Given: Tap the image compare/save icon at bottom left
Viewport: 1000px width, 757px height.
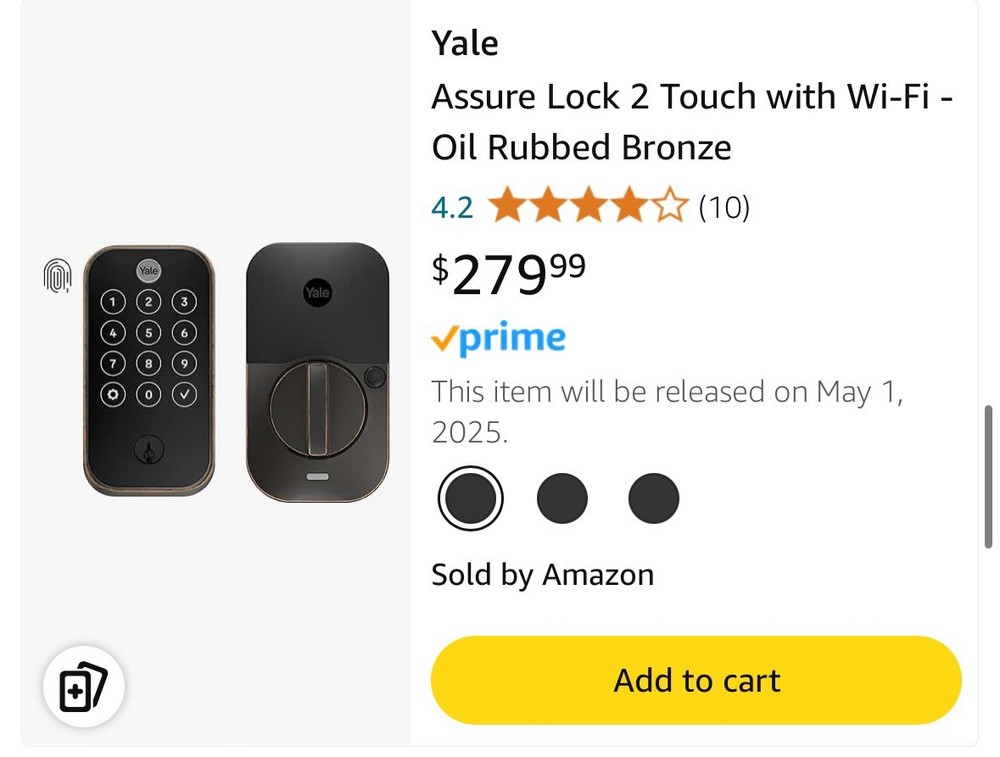Looking at the screenshot, I should tap(84, 686).
